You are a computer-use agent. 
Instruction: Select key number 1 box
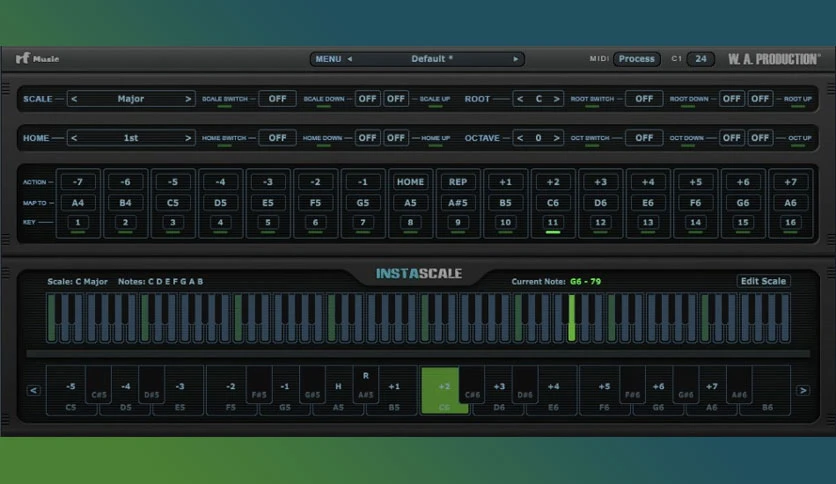78,222
